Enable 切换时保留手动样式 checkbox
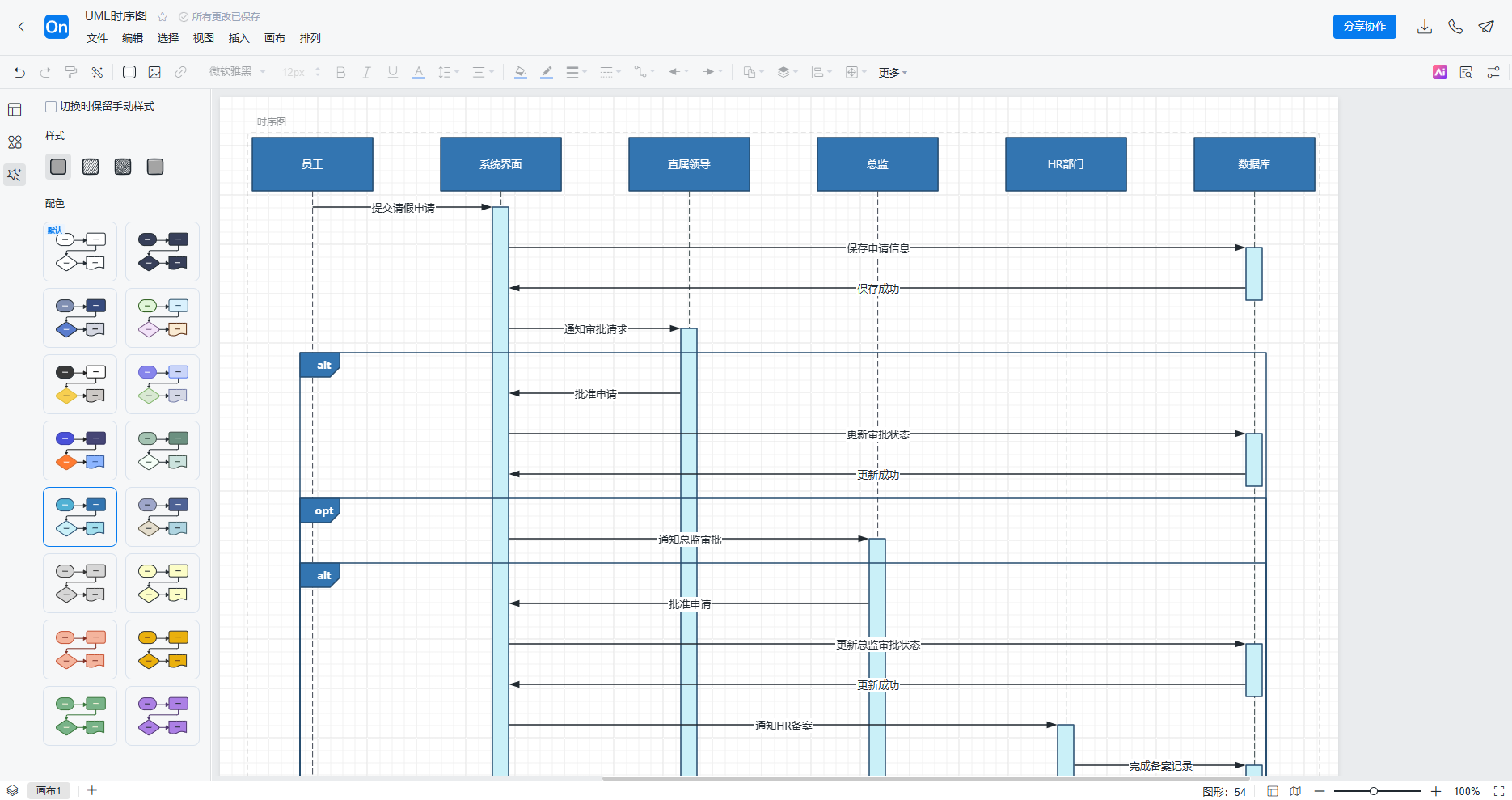Image resolution: width=1512 pixels, height=800 pixels. (x=51, y=107)
